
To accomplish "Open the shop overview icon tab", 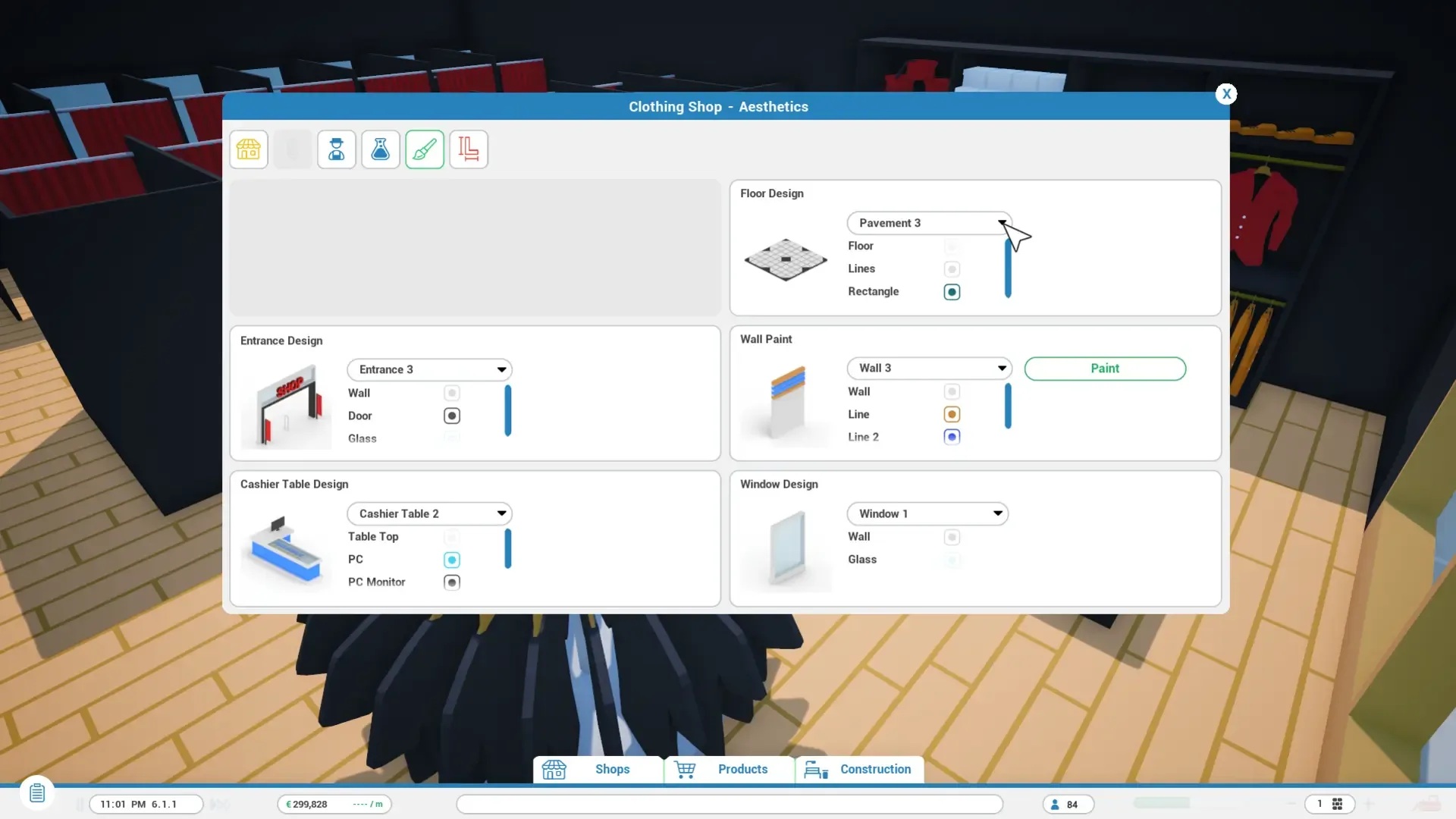I will tap(249, 149).
